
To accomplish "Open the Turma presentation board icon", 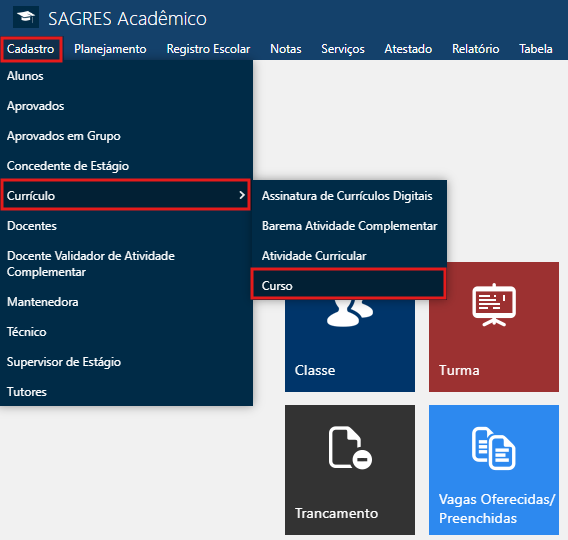I will (x=494, y=305).
